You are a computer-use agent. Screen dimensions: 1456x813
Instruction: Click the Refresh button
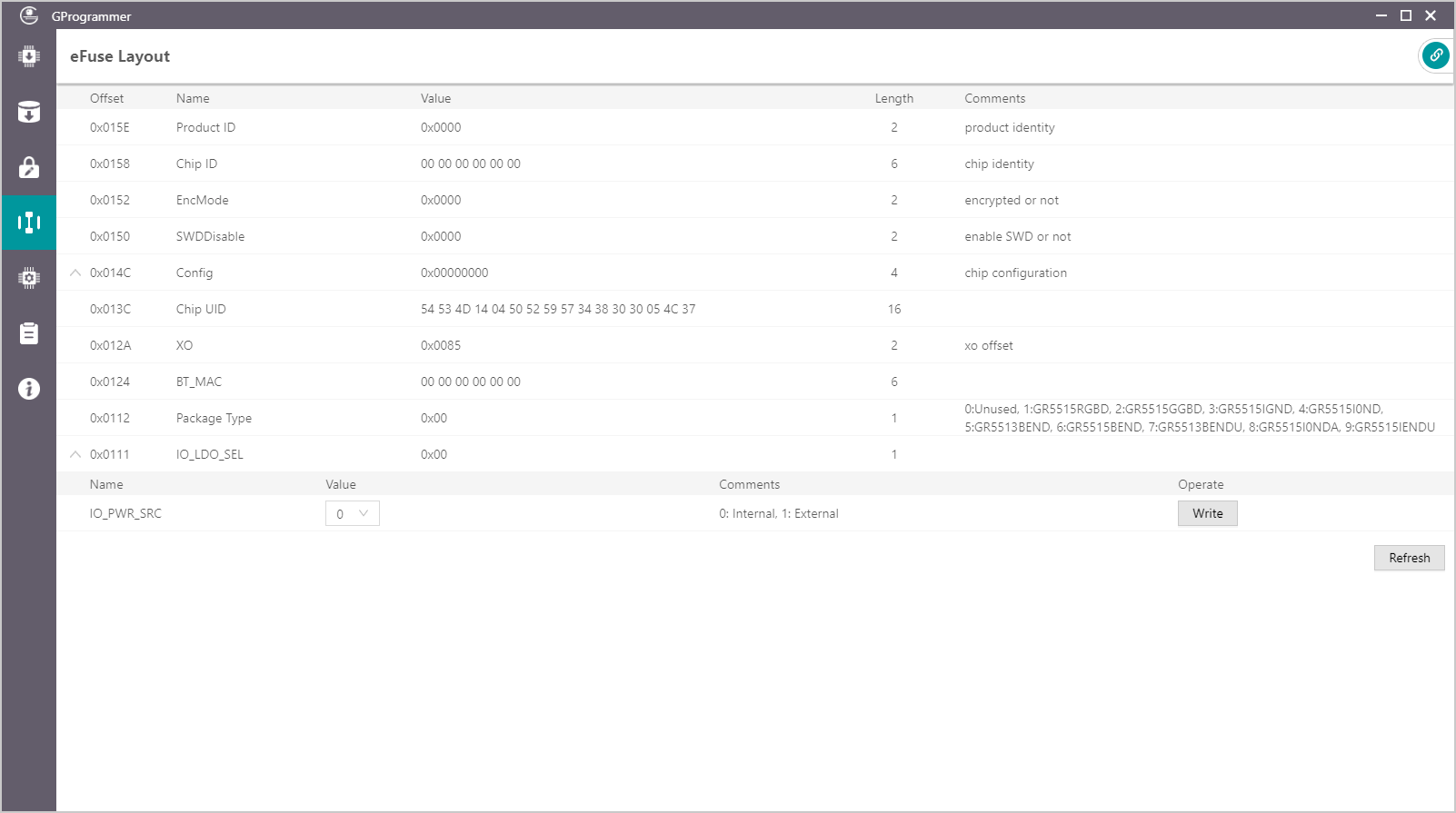point(1409,558)
